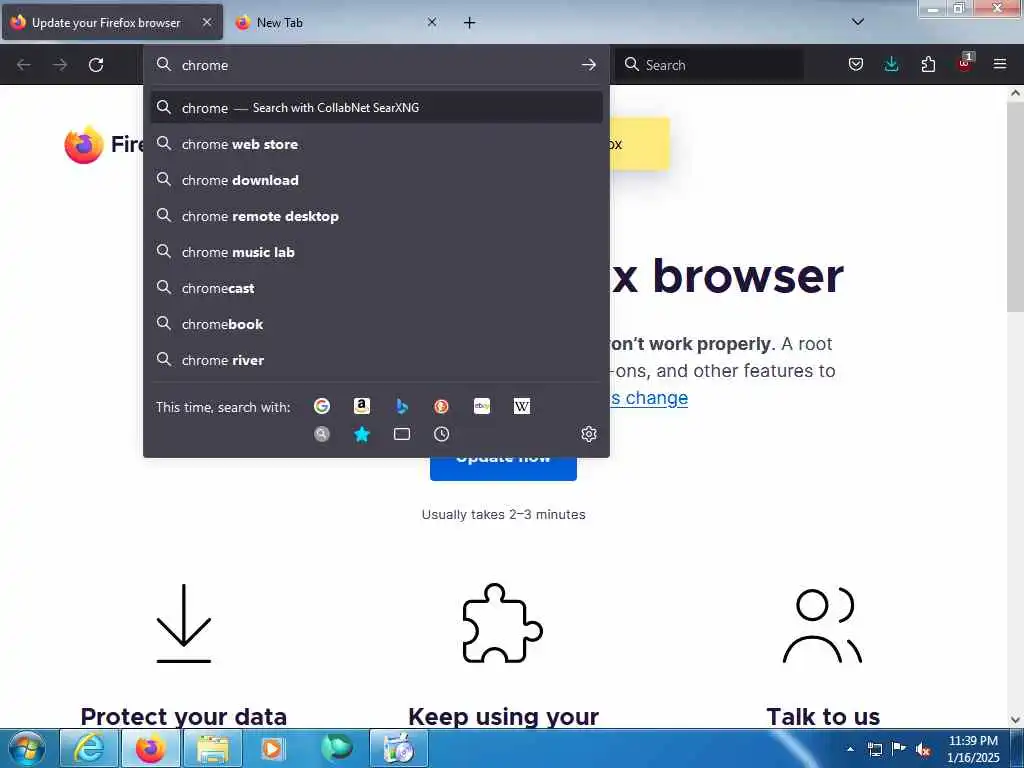The image size is (1024, 768).
Task: Click the address bar containing chrome
Action: coord(376,65)
